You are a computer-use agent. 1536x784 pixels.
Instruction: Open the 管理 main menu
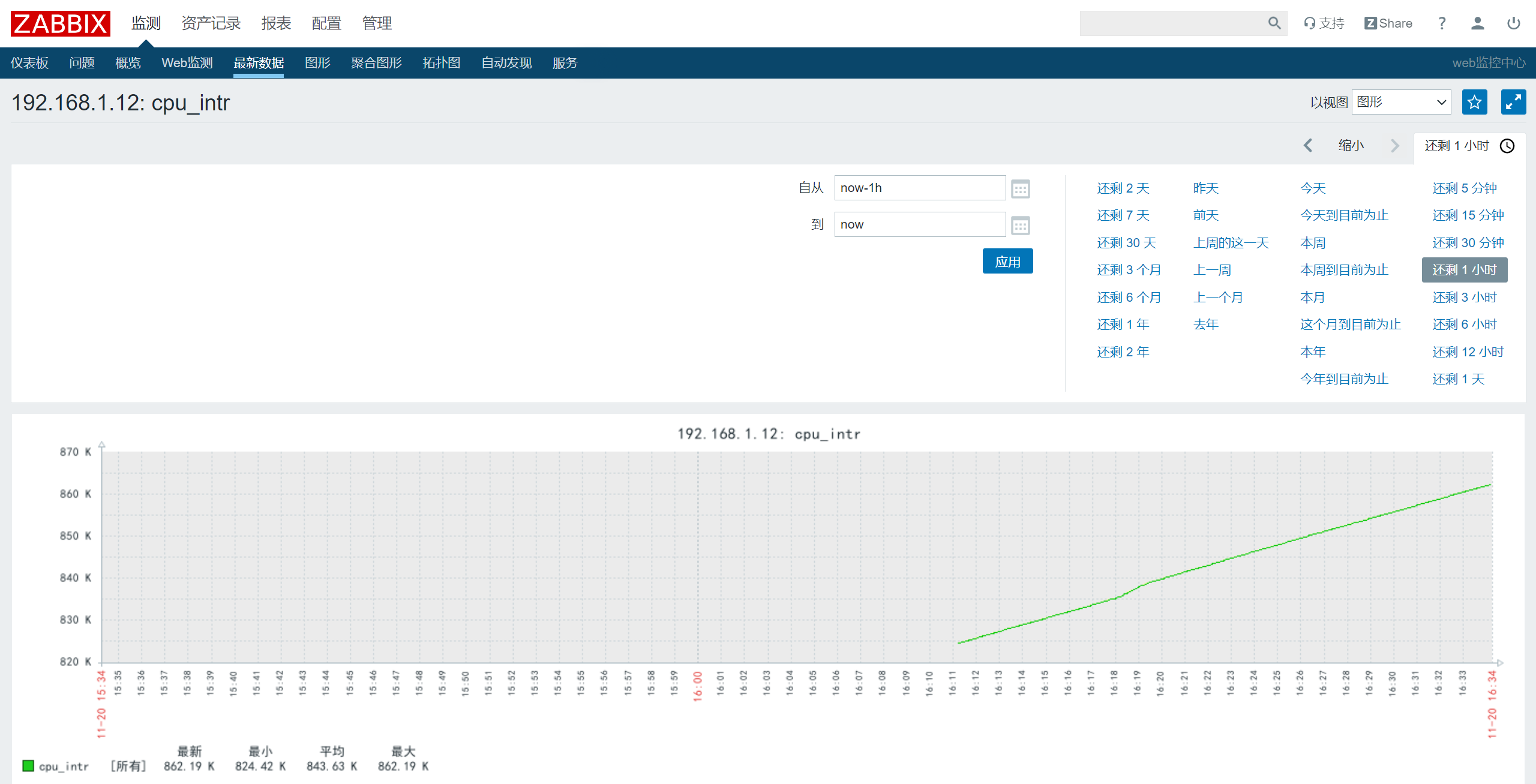(x=377, y=23)
